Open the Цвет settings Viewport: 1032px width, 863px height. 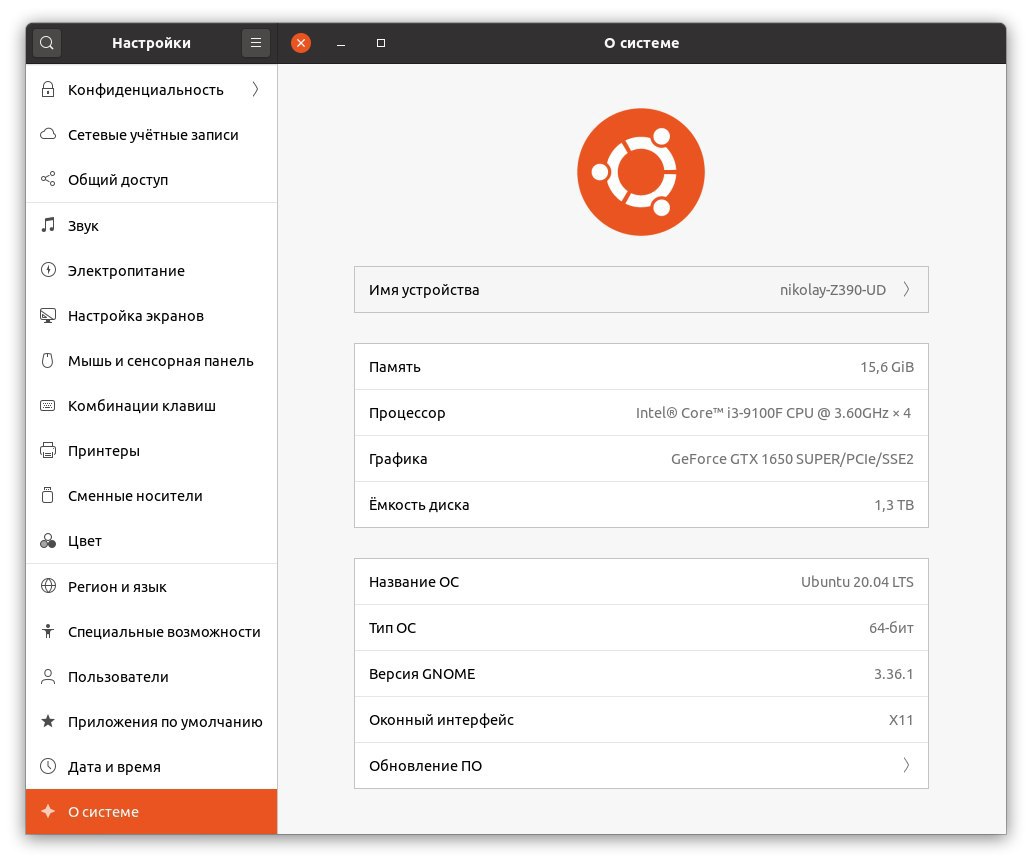tap(151, 540)
